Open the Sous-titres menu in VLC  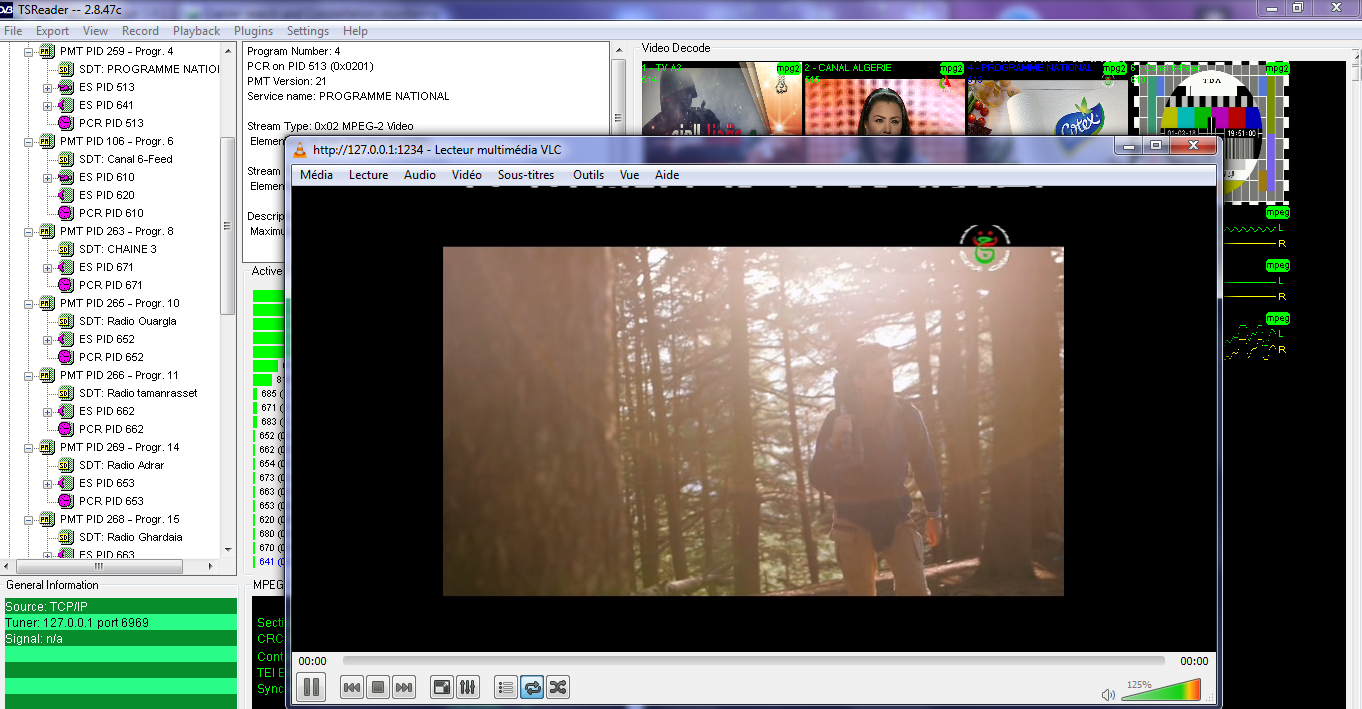point(525,175)
